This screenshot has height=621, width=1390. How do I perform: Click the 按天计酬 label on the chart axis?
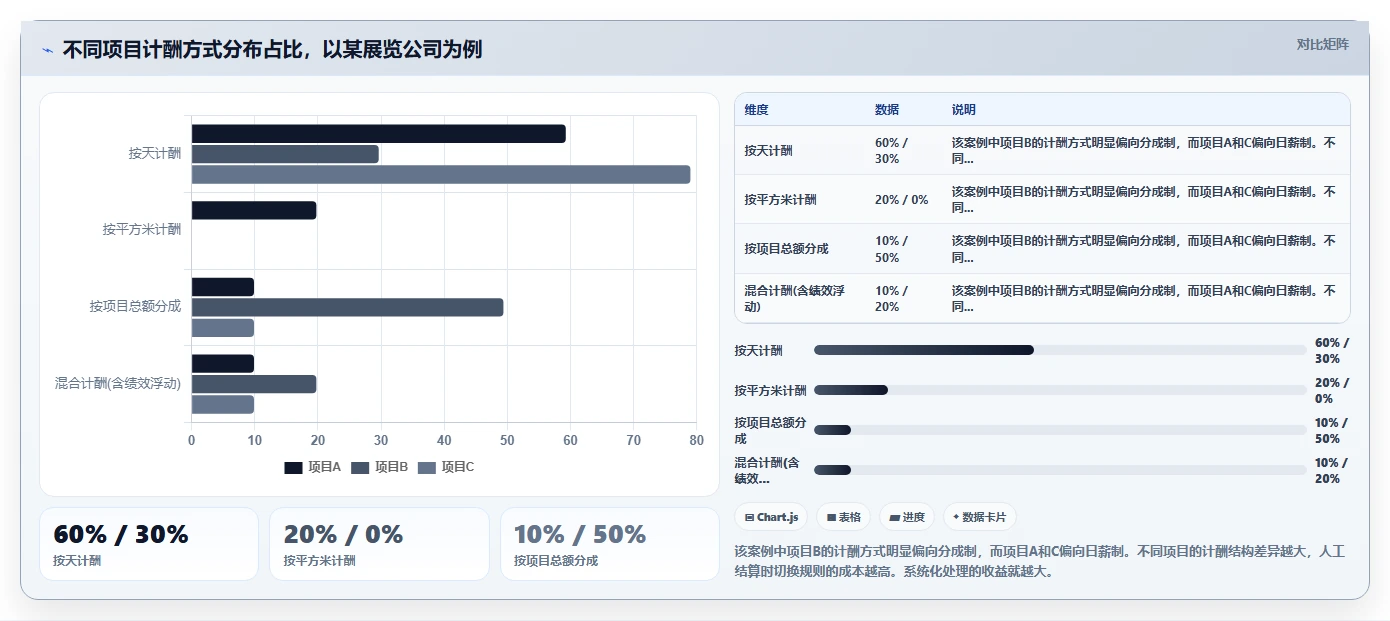[155, 154]
